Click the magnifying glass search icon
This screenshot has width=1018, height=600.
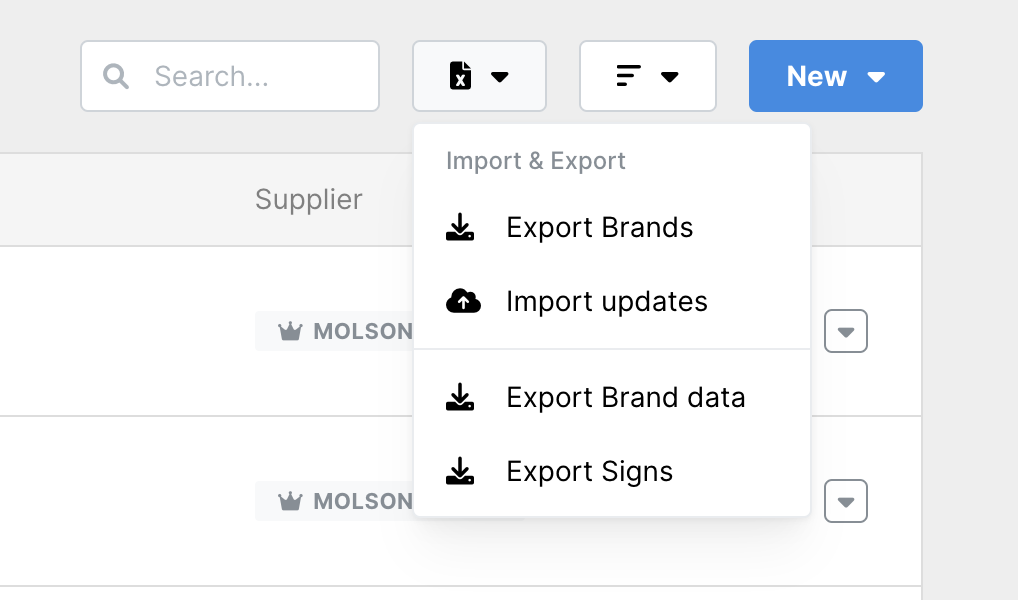point(116,76)
